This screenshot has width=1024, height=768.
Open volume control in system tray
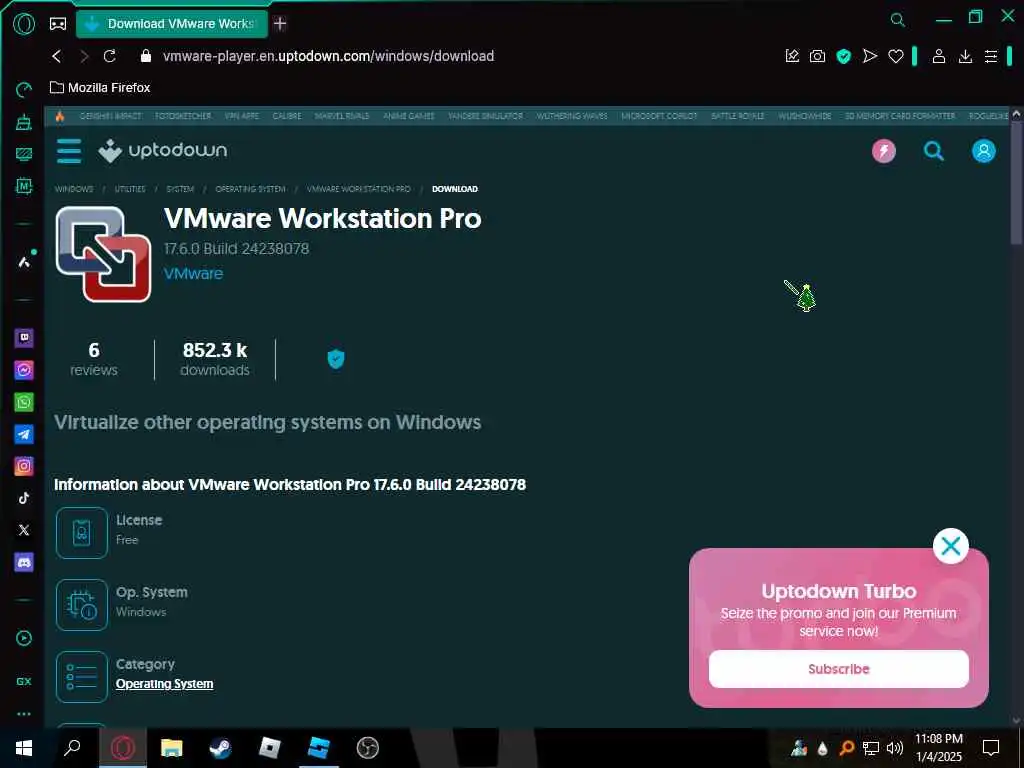point(895,748)
